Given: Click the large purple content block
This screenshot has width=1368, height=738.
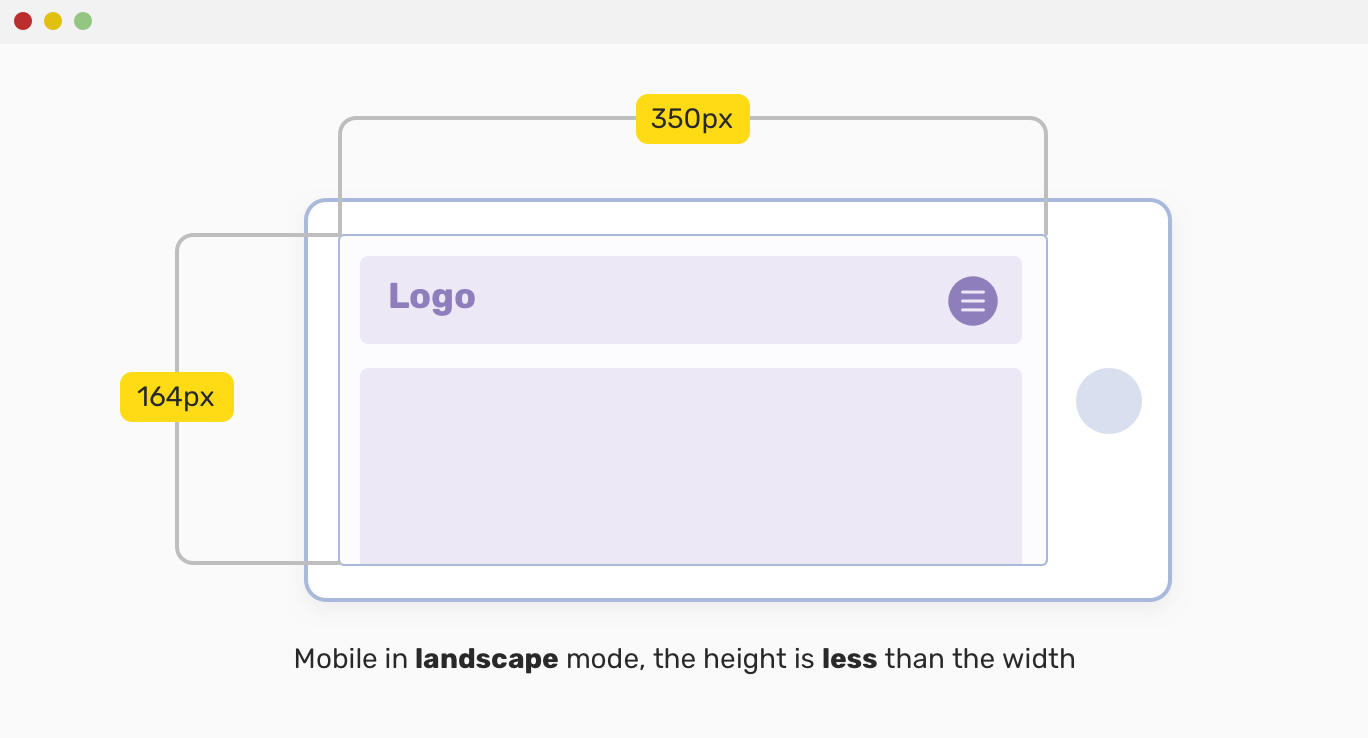Looking at the screenshot, I should click(x=690, y=465).
